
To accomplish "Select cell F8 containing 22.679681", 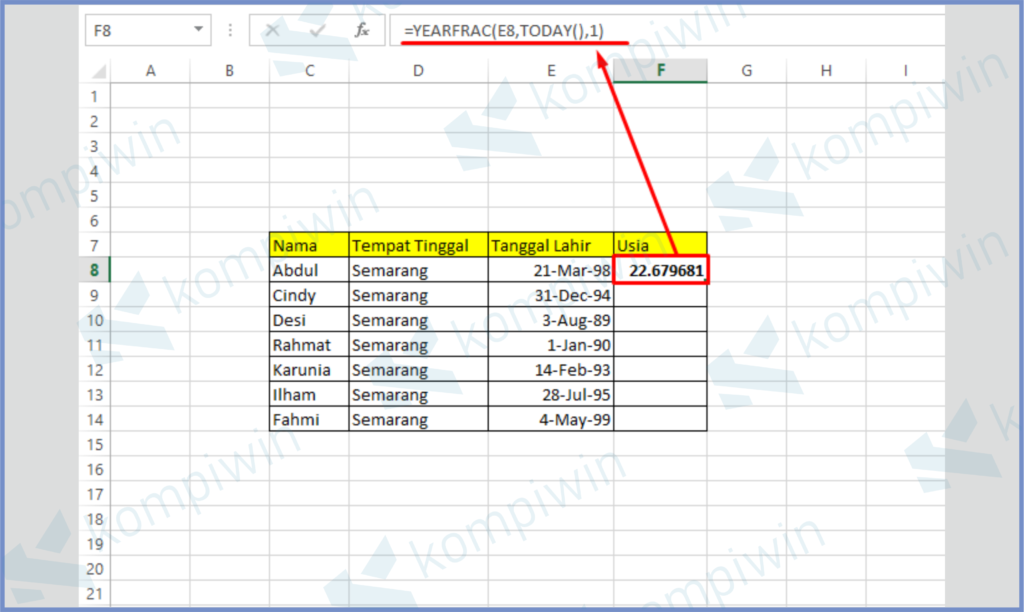I will [660, 270].
